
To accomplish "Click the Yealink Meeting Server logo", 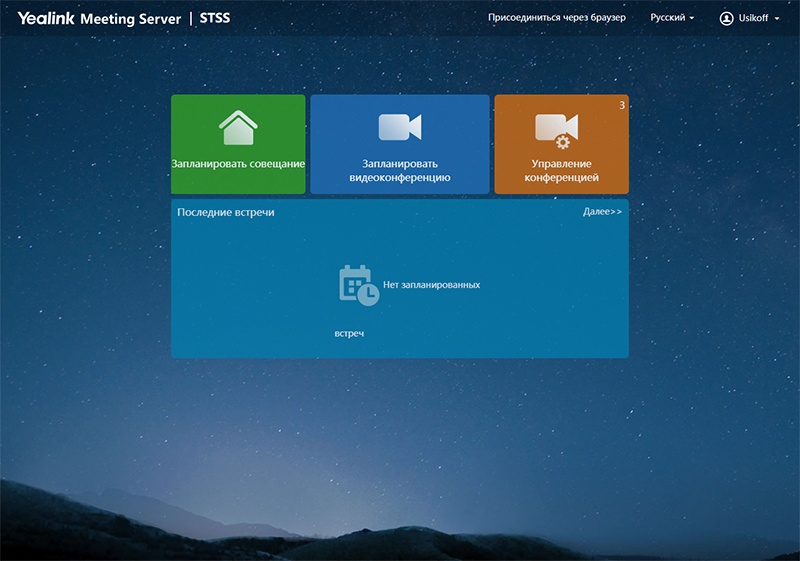I will pyautogui.click(x=99, y=18).
